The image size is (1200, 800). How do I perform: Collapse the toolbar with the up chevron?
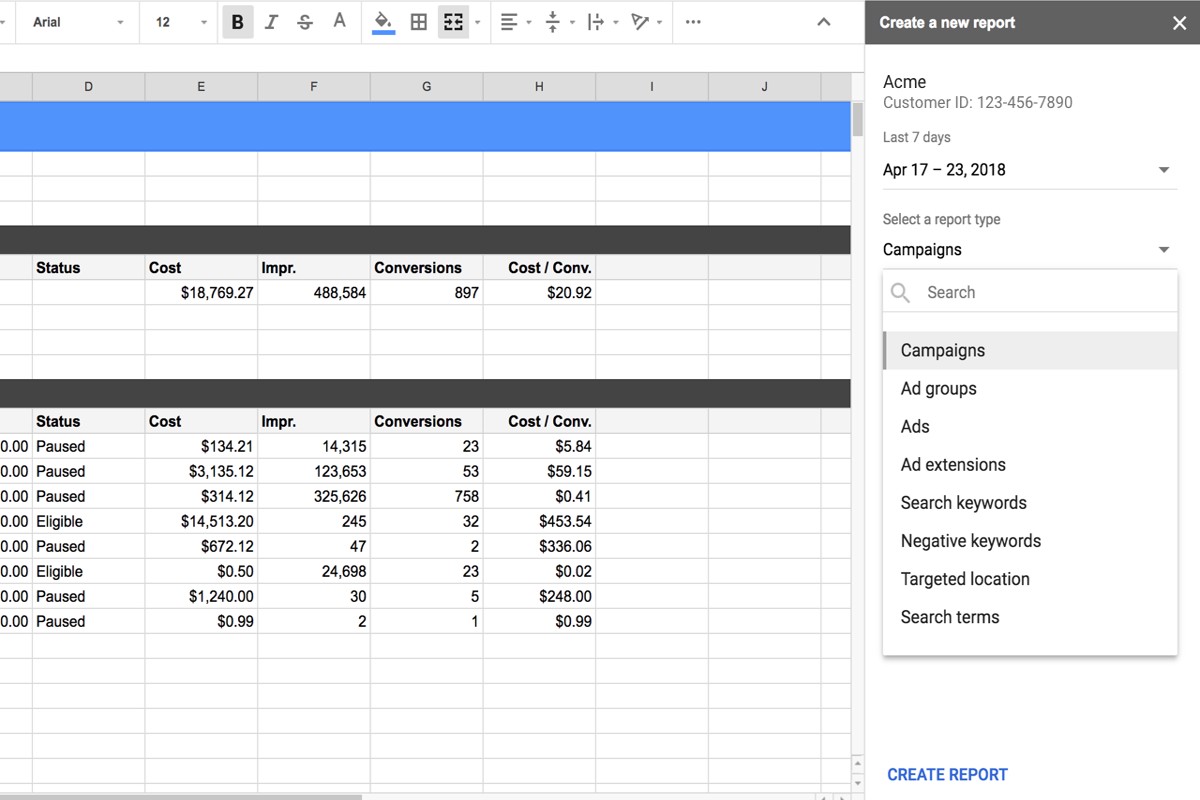[824, 22]
